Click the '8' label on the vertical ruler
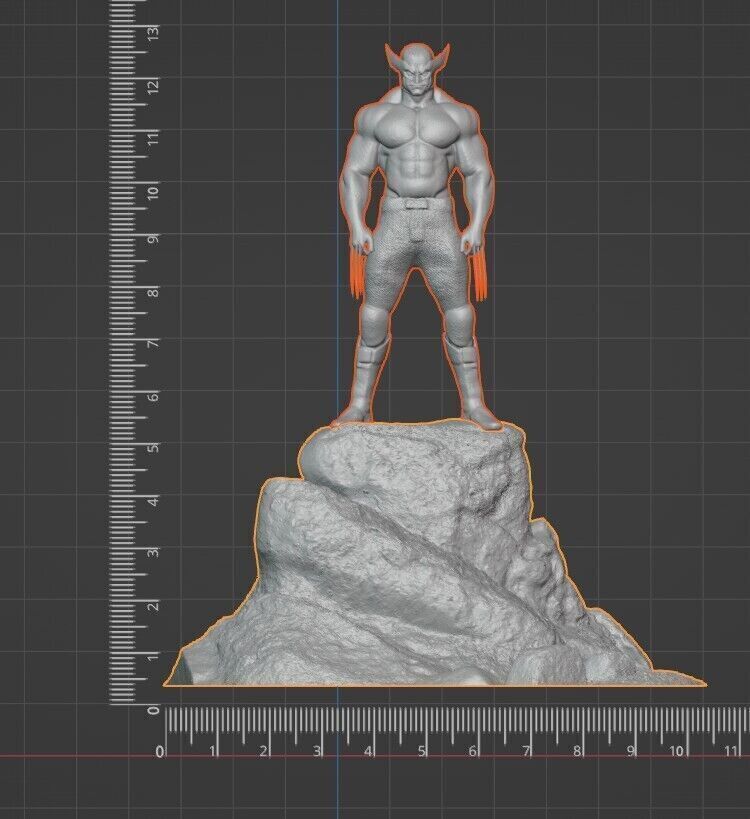 coord(153,291)
